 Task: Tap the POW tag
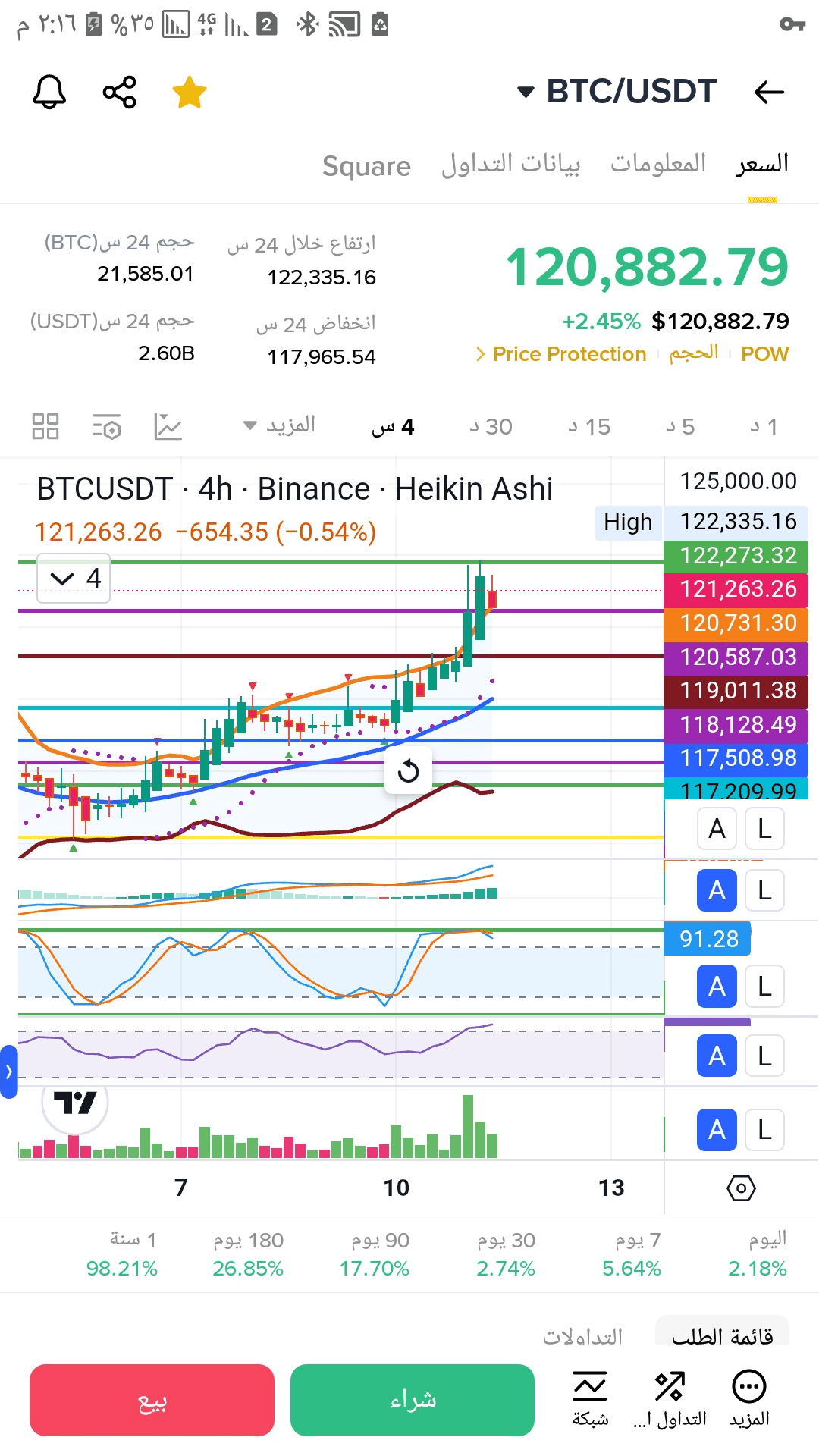pyautogui.click(x=764, y=354)
